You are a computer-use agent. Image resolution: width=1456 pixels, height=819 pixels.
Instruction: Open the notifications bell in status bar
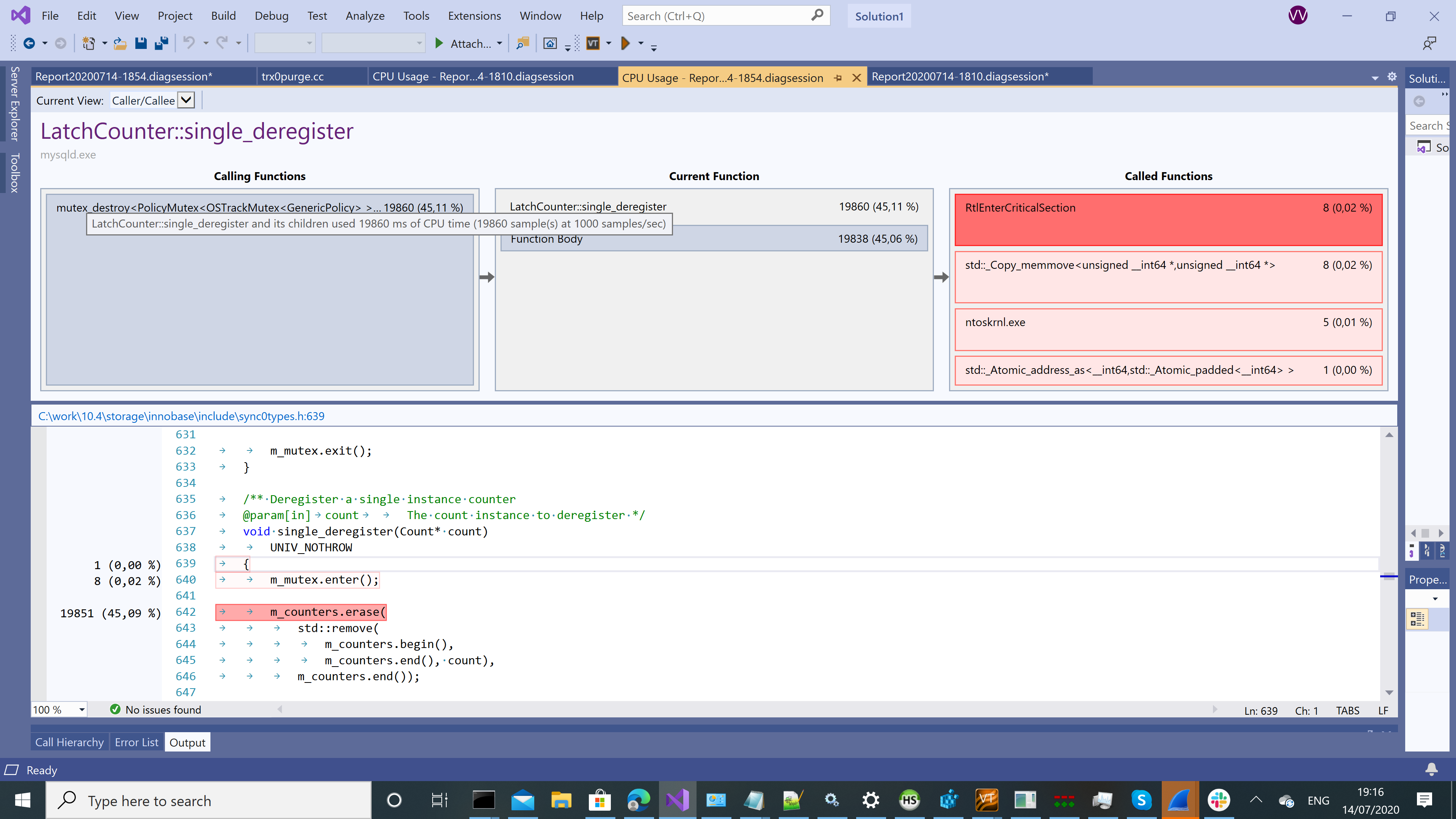point(1431,769)
